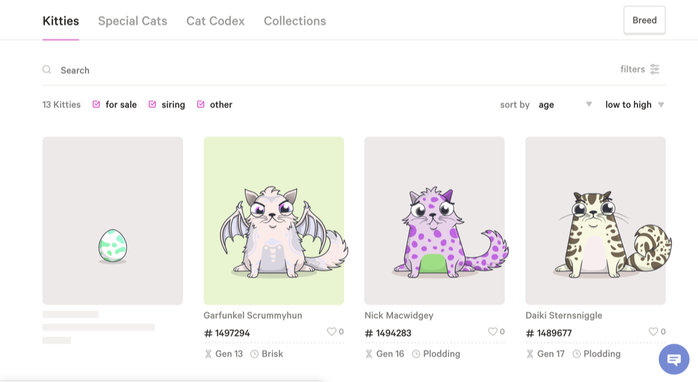Click Gen 13 DNA icon
This screenshot has height=382, width=698.
click(208, 354)
